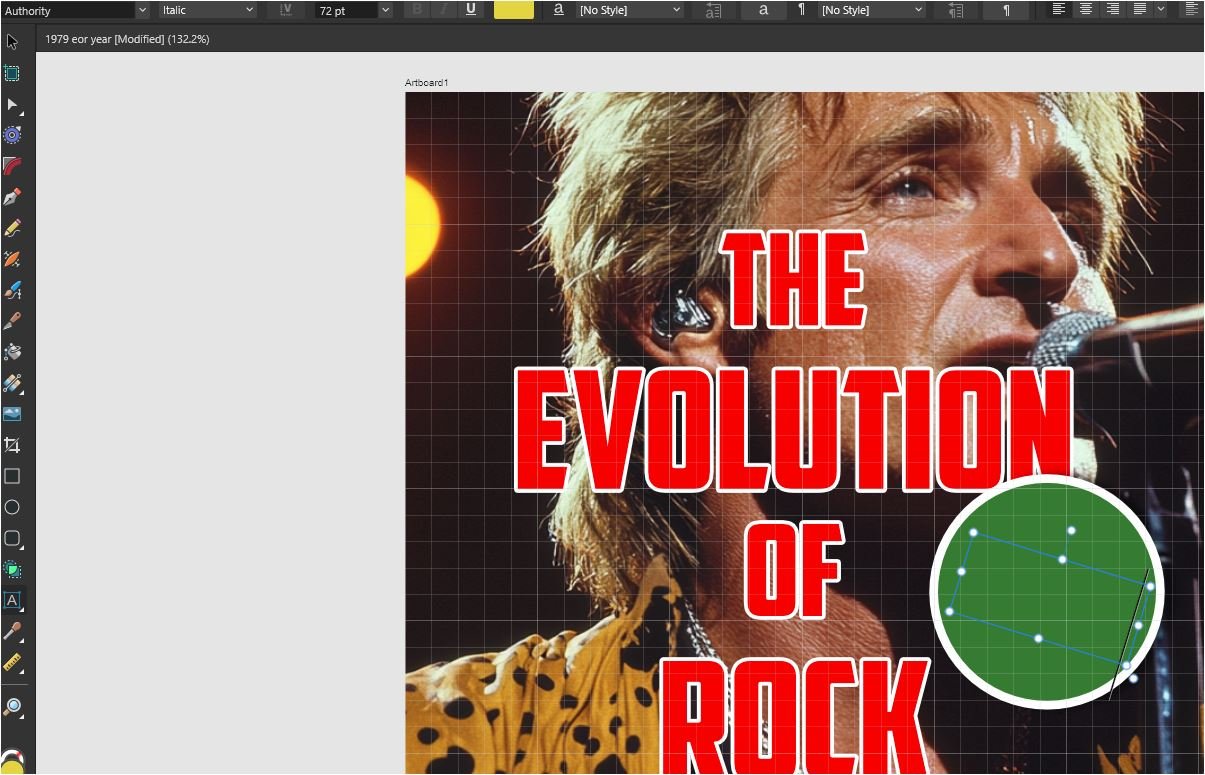Viewport: 1205px width, 775px height.
Task: Click the center align text button
Action: (x=1086, y=10)
